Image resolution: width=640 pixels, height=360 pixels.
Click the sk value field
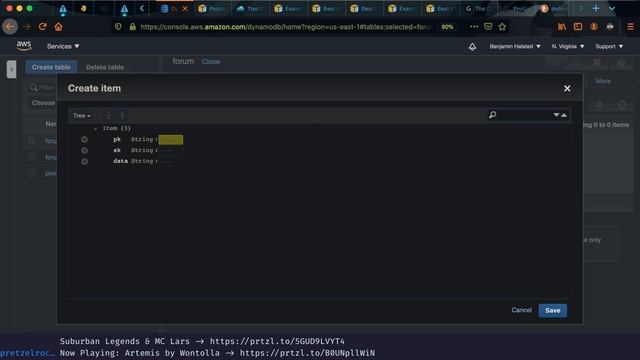click(171, 151)
